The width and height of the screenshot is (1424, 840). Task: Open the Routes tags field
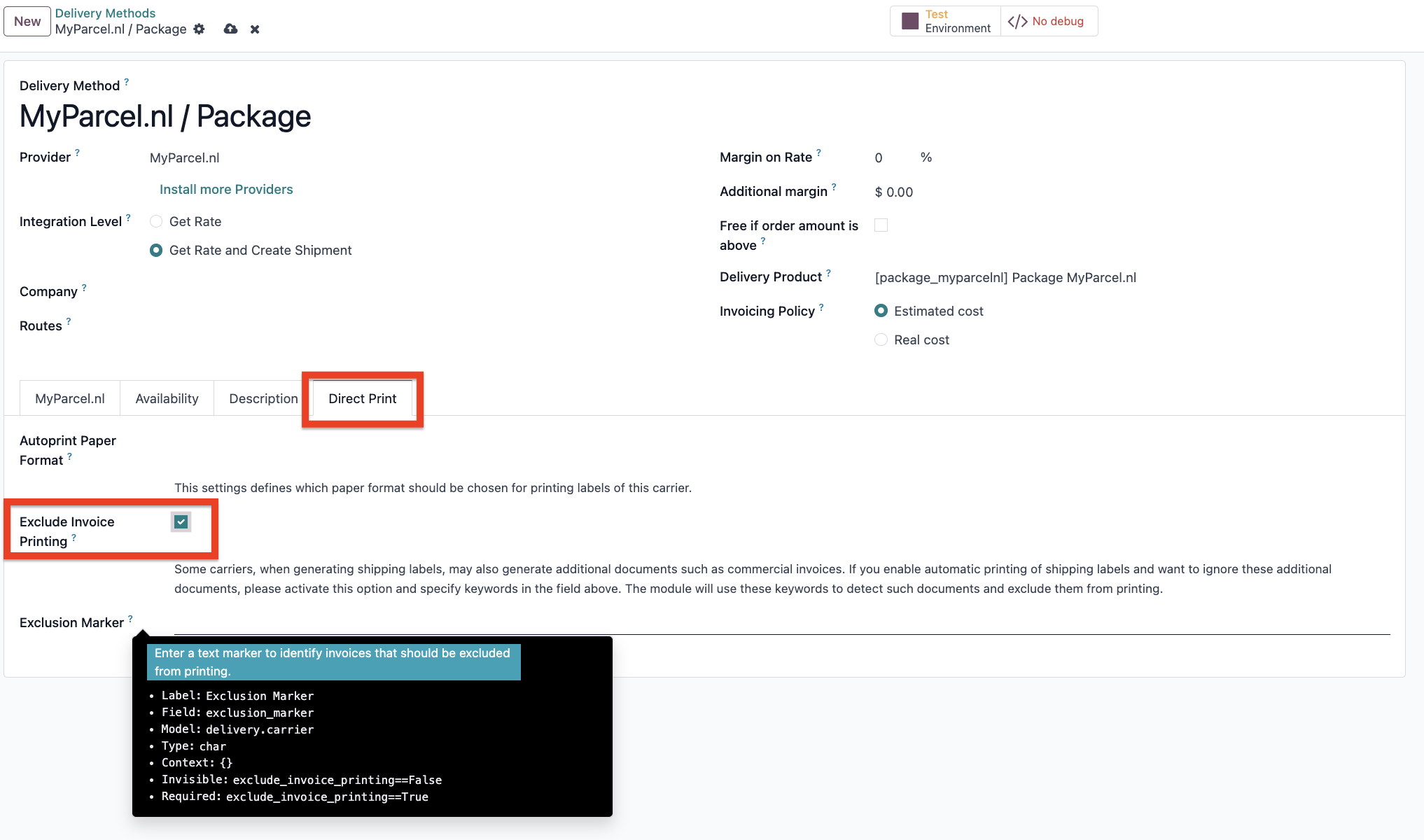pos(420,326)
